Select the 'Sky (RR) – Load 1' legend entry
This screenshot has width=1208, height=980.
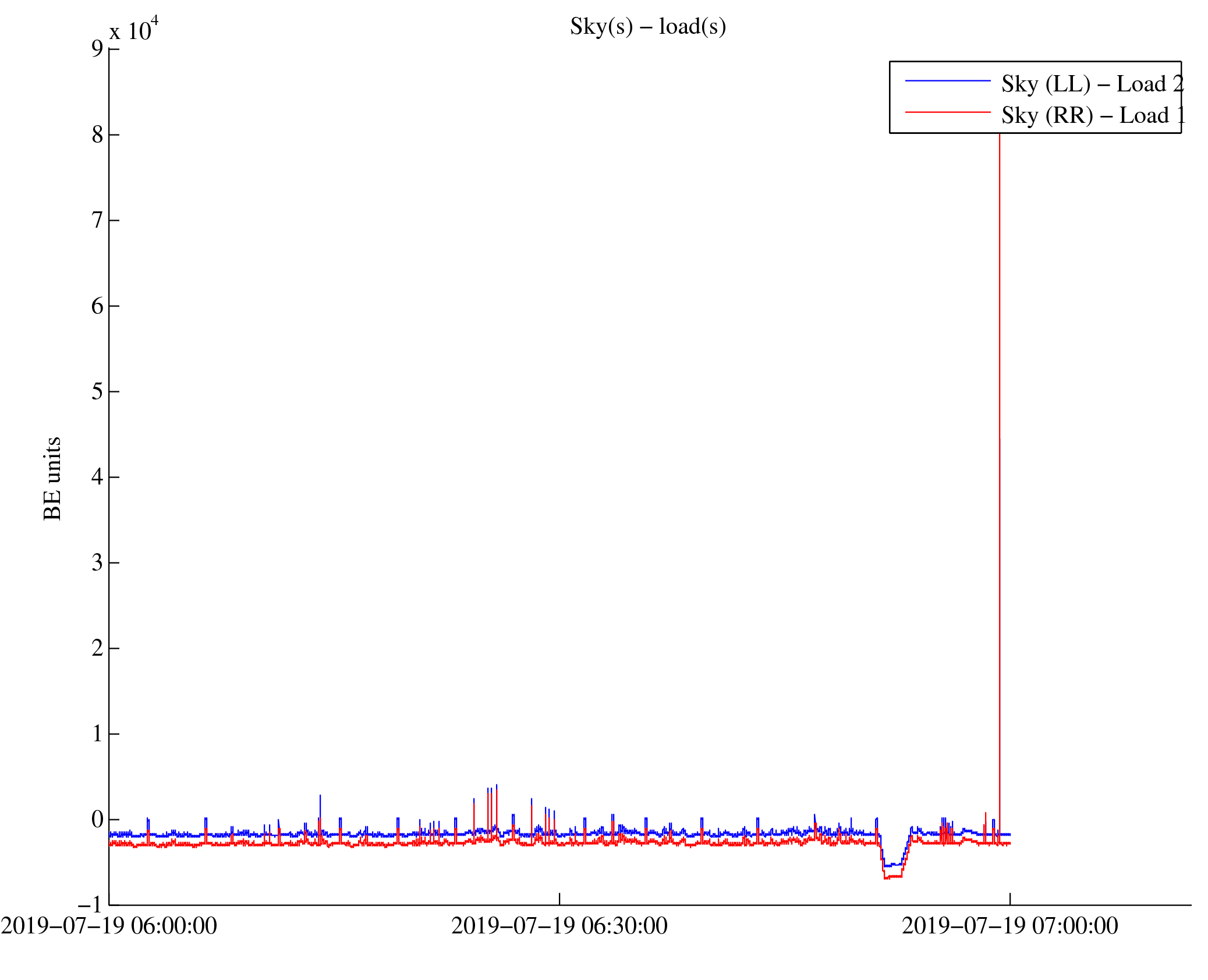tap(1093, 115)
